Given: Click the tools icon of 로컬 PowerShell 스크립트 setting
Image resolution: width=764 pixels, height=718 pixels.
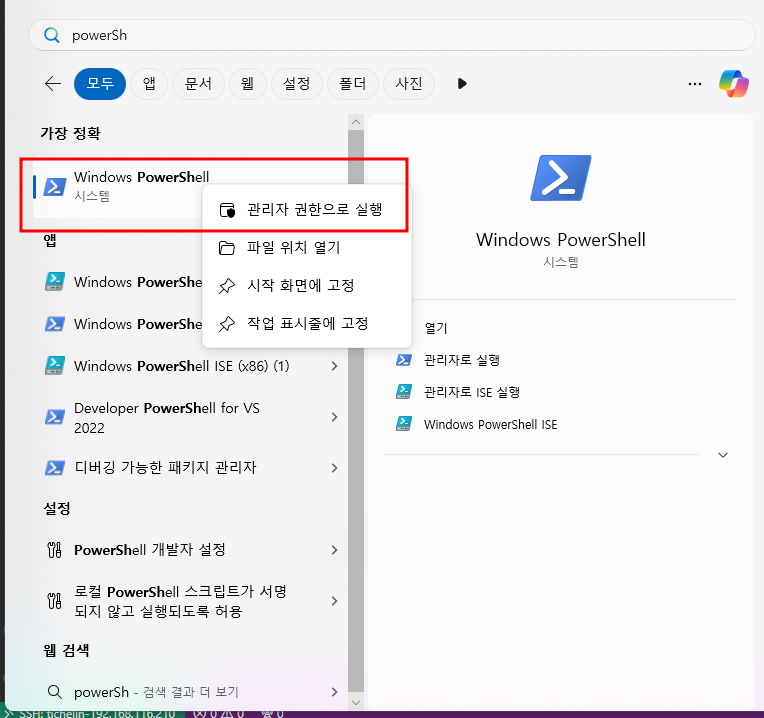Looking at the screenshot, I should click(54, 601).
